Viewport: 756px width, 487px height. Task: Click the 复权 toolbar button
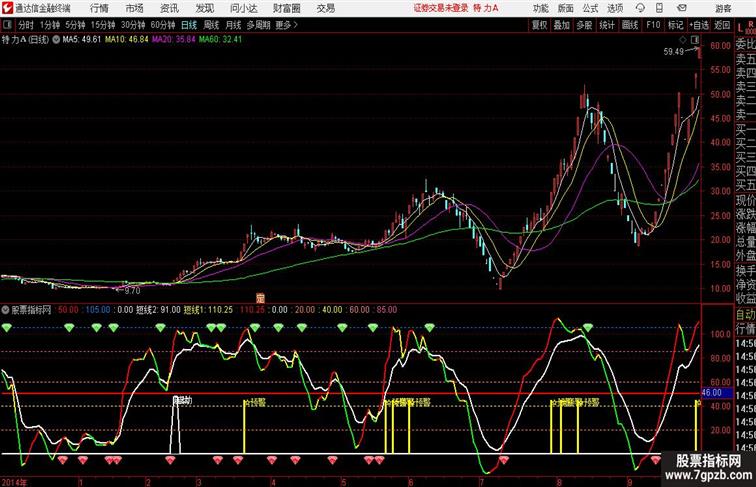point(539,25)
